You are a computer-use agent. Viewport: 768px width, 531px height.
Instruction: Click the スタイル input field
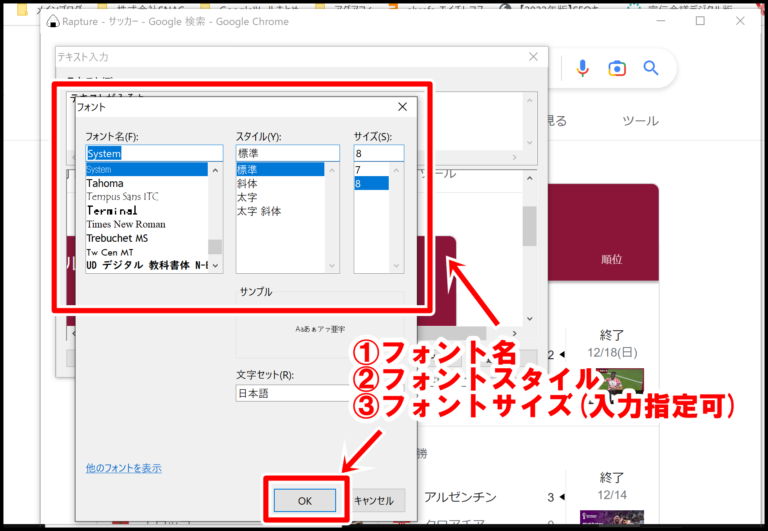[288, 153]
